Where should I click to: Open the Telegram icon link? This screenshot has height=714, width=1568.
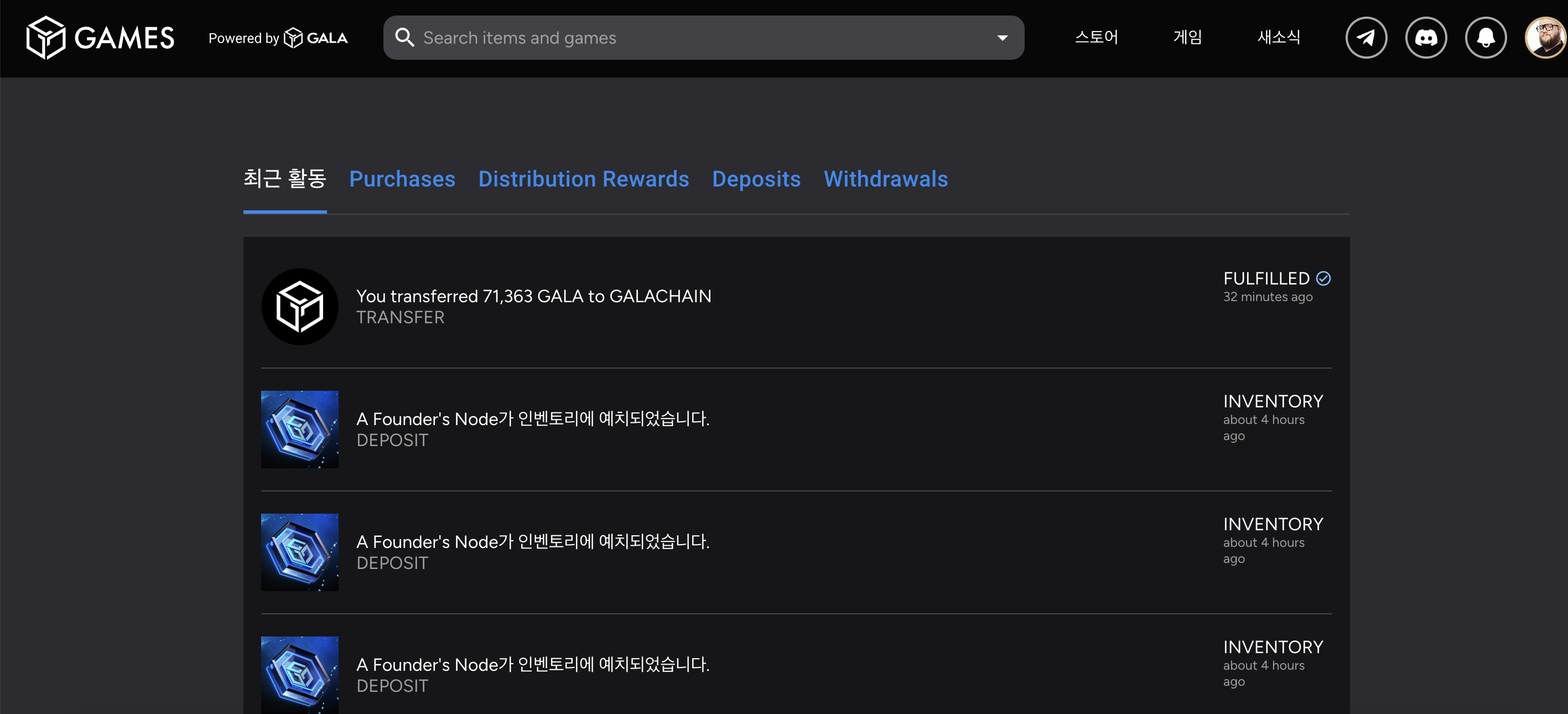click(x=1365, y=38)
